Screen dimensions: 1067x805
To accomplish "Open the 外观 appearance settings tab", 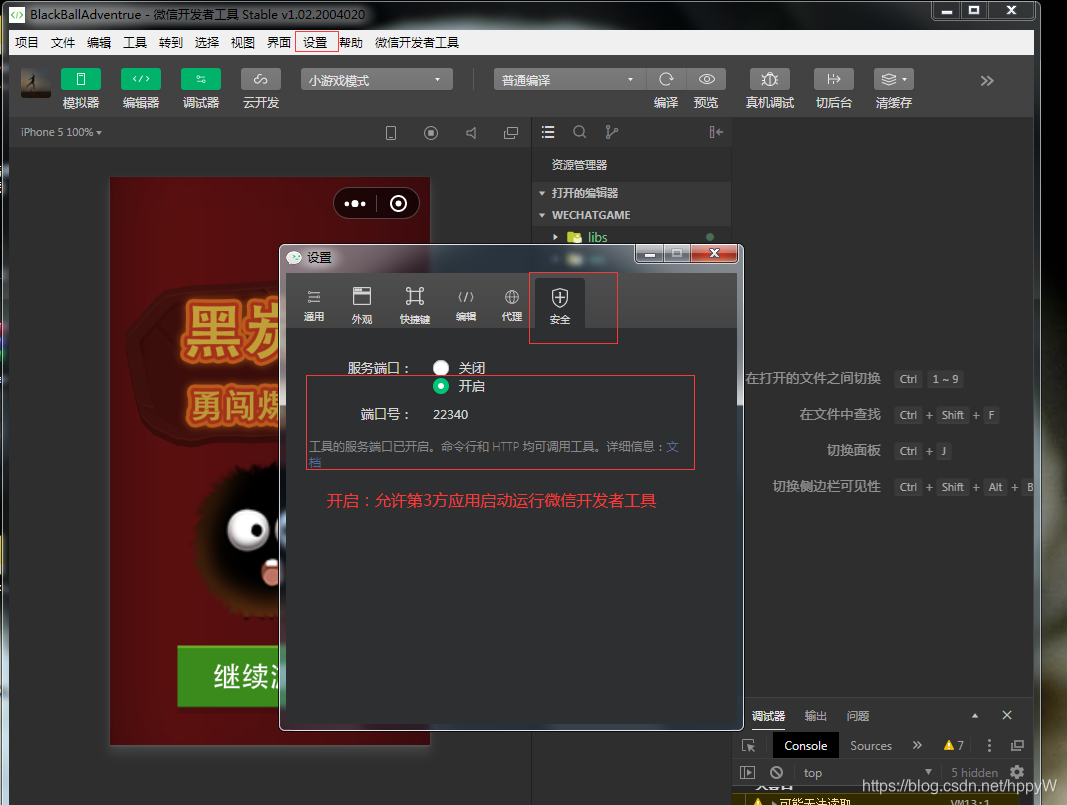I will (x=362, y=306).
